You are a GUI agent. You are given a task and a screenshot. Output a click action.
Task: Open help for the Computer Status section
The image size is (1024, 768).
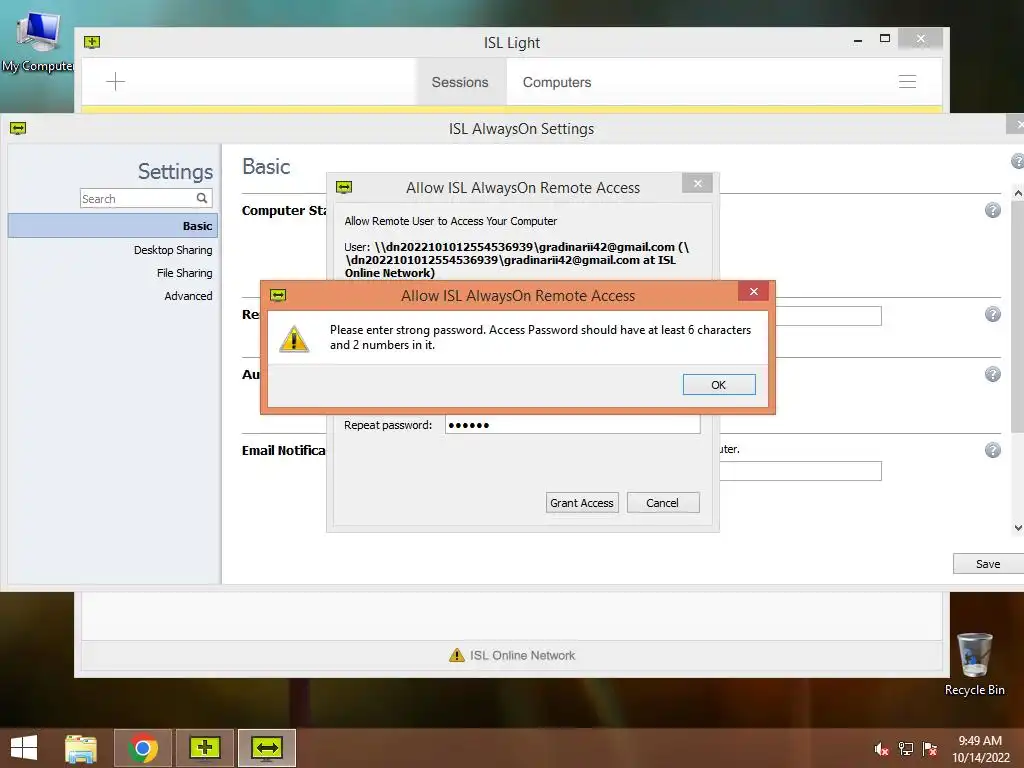click(993, 210)
